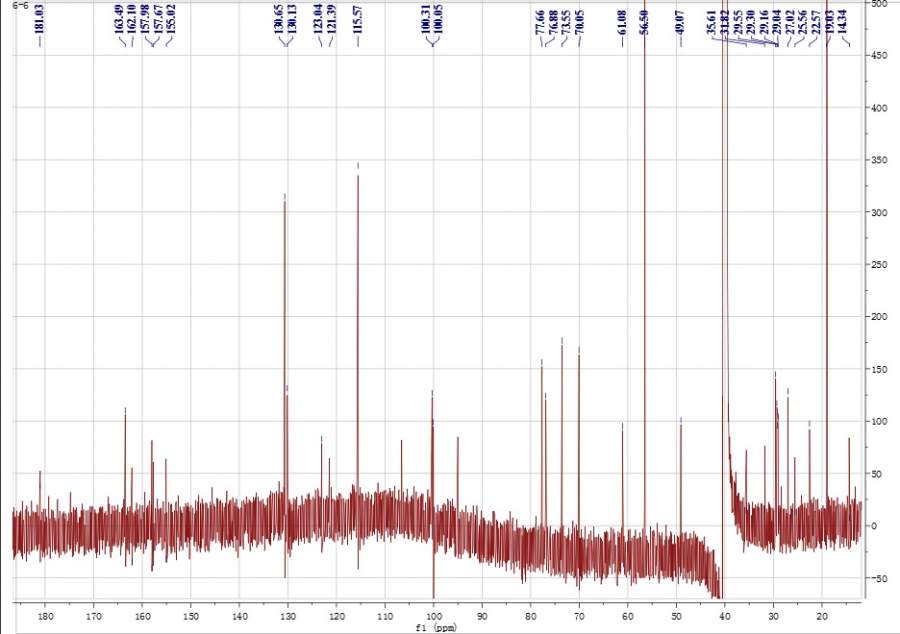Highlight the 27.02 peak label
The image size is (900, 634).
790,22
